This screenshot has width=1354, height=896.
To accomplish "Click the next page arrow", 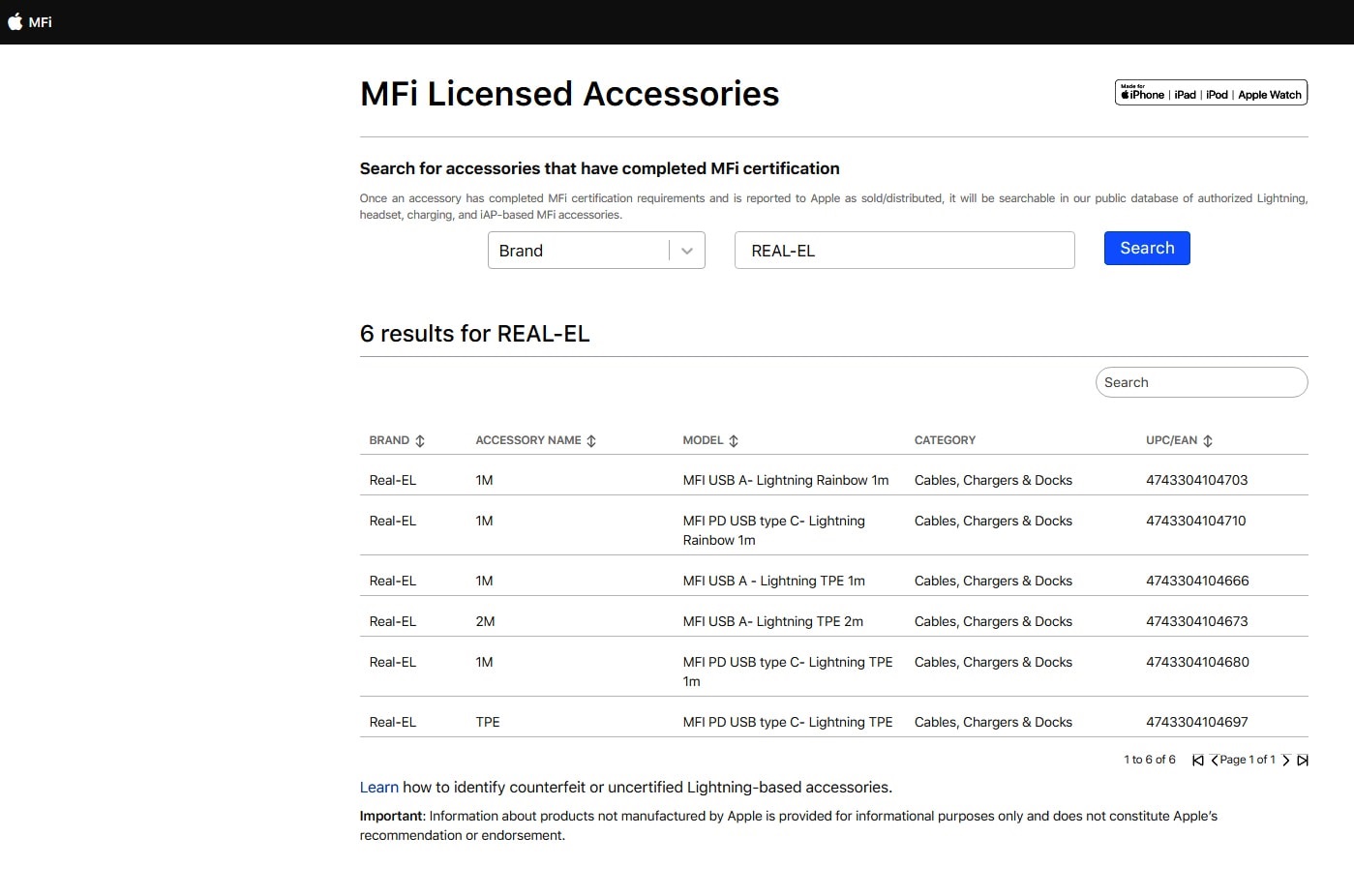I will pyautogui.click(x=1286, y=760).
